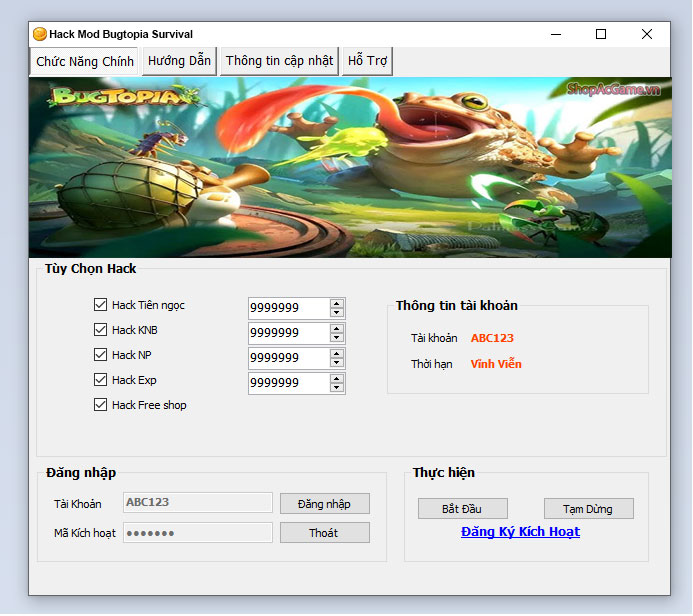
Task: Click the Mã Kích hoạt password field
Action: [x=198, y=533]
